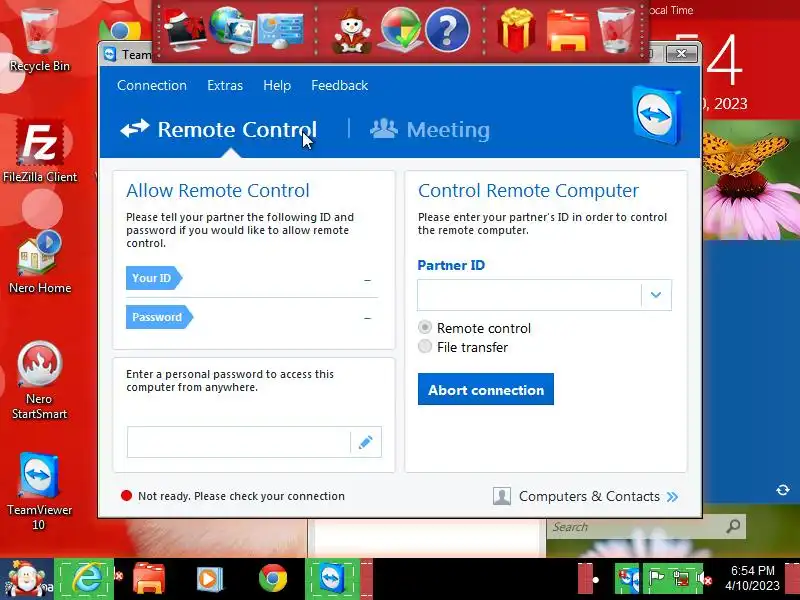Click the Chrome icon behind the top dock
The image size is (800, 600).
pyautogui.click(x=120, y=31)
